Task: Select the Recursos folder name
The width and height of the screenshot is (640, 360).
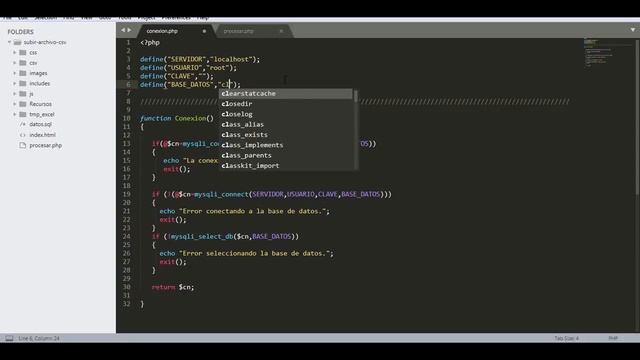Action: point(40,104)
